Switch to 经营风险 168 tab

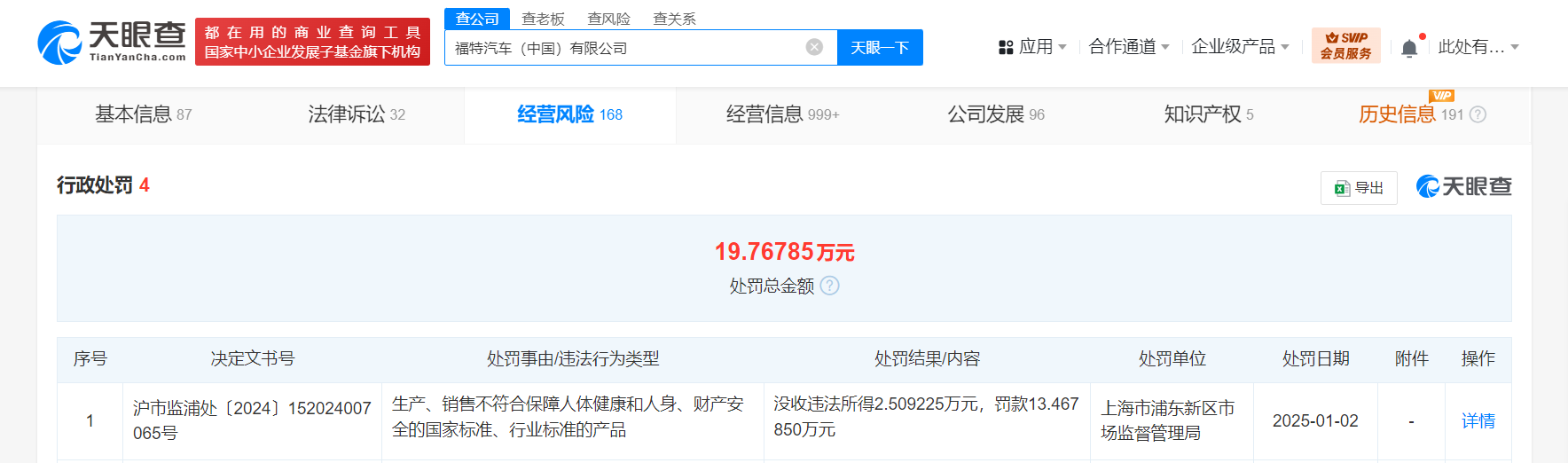(569, 114)
